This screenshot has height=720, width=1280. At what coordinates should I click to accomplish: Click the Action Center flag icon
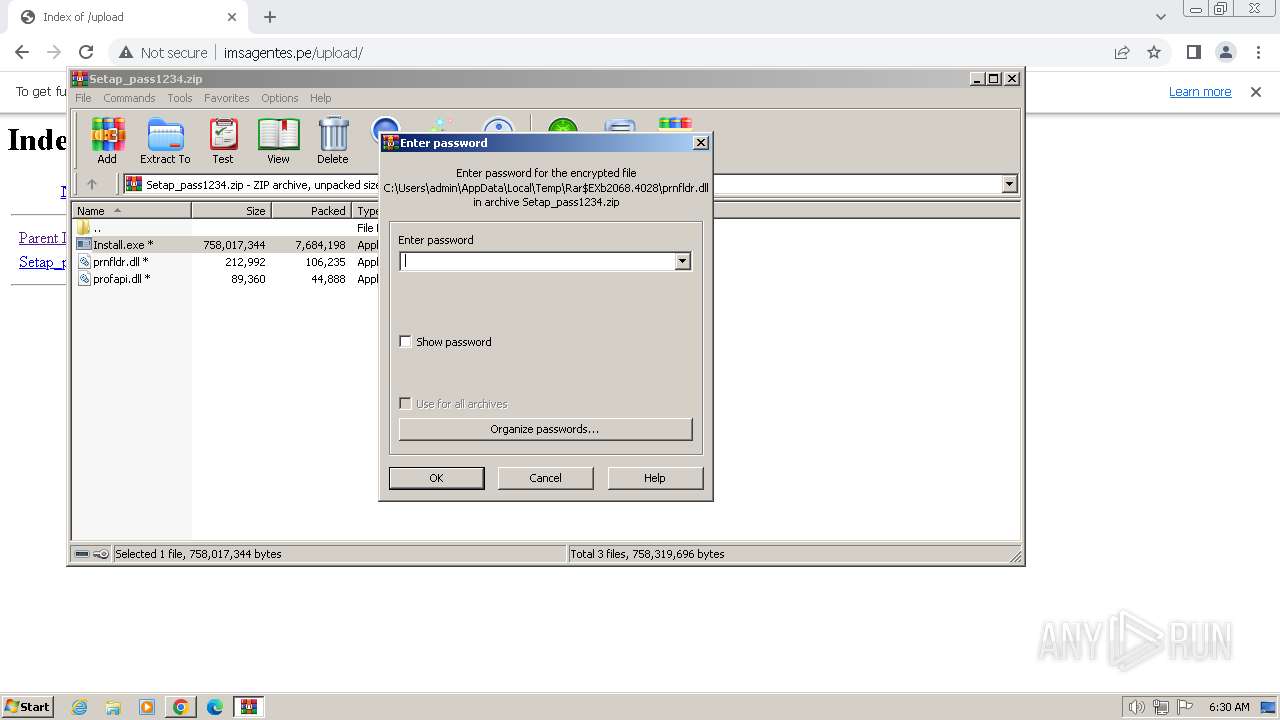pyautogui.click(x=1185, y=707)
